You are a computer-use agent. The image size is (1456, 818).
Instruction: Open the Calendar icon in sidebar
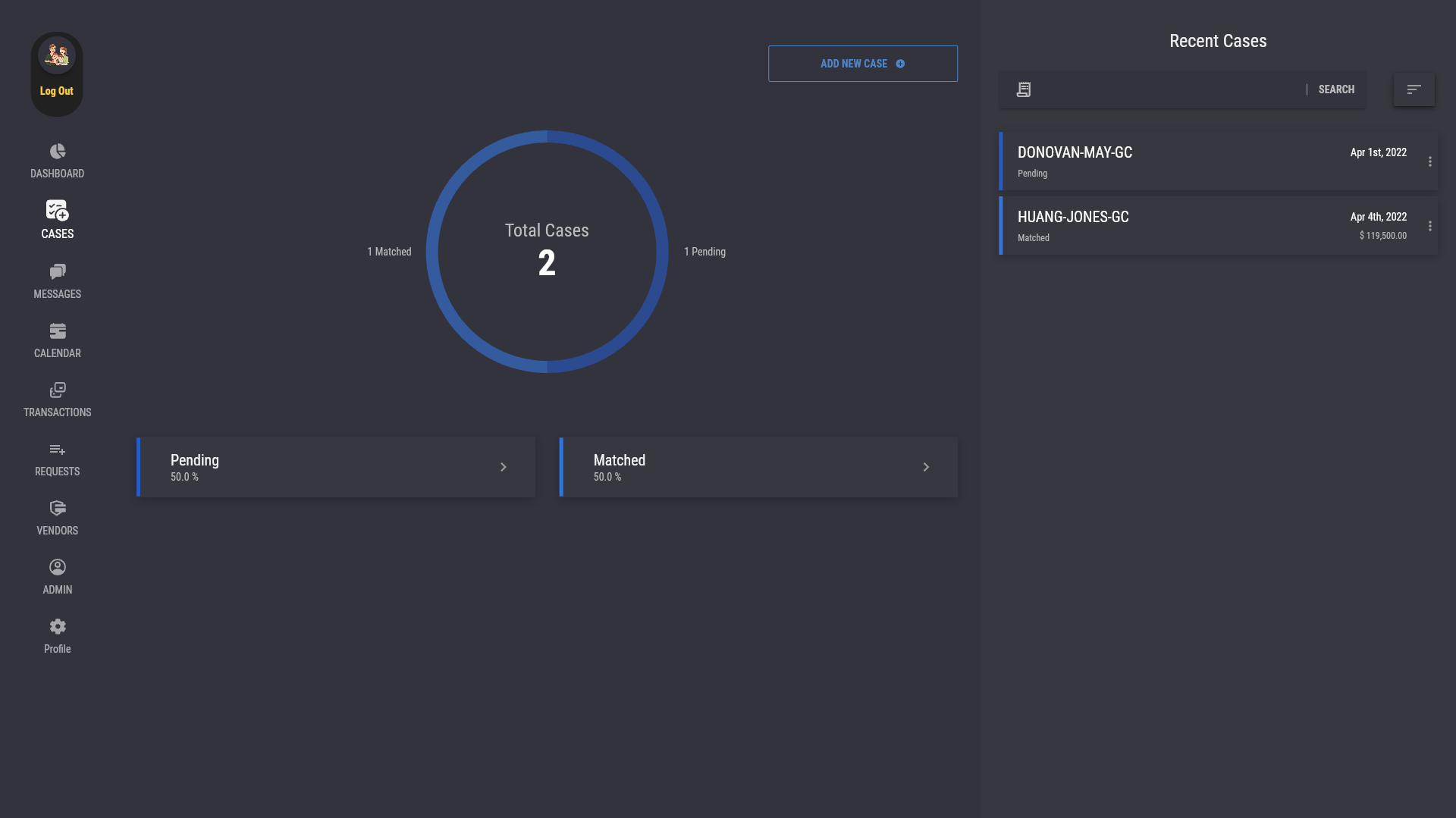[x=58, y=331]
